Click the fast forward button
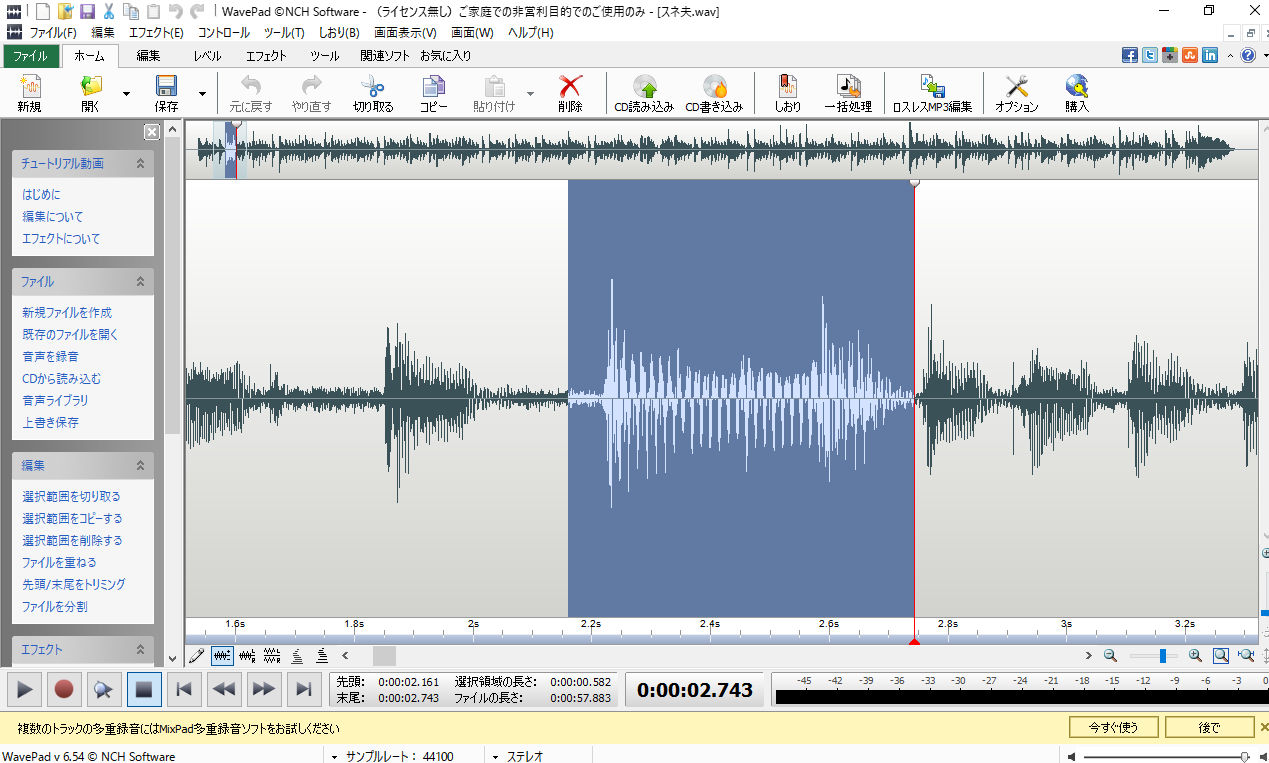The height and width of the screenshot is (763, 1269). [263, 688]
